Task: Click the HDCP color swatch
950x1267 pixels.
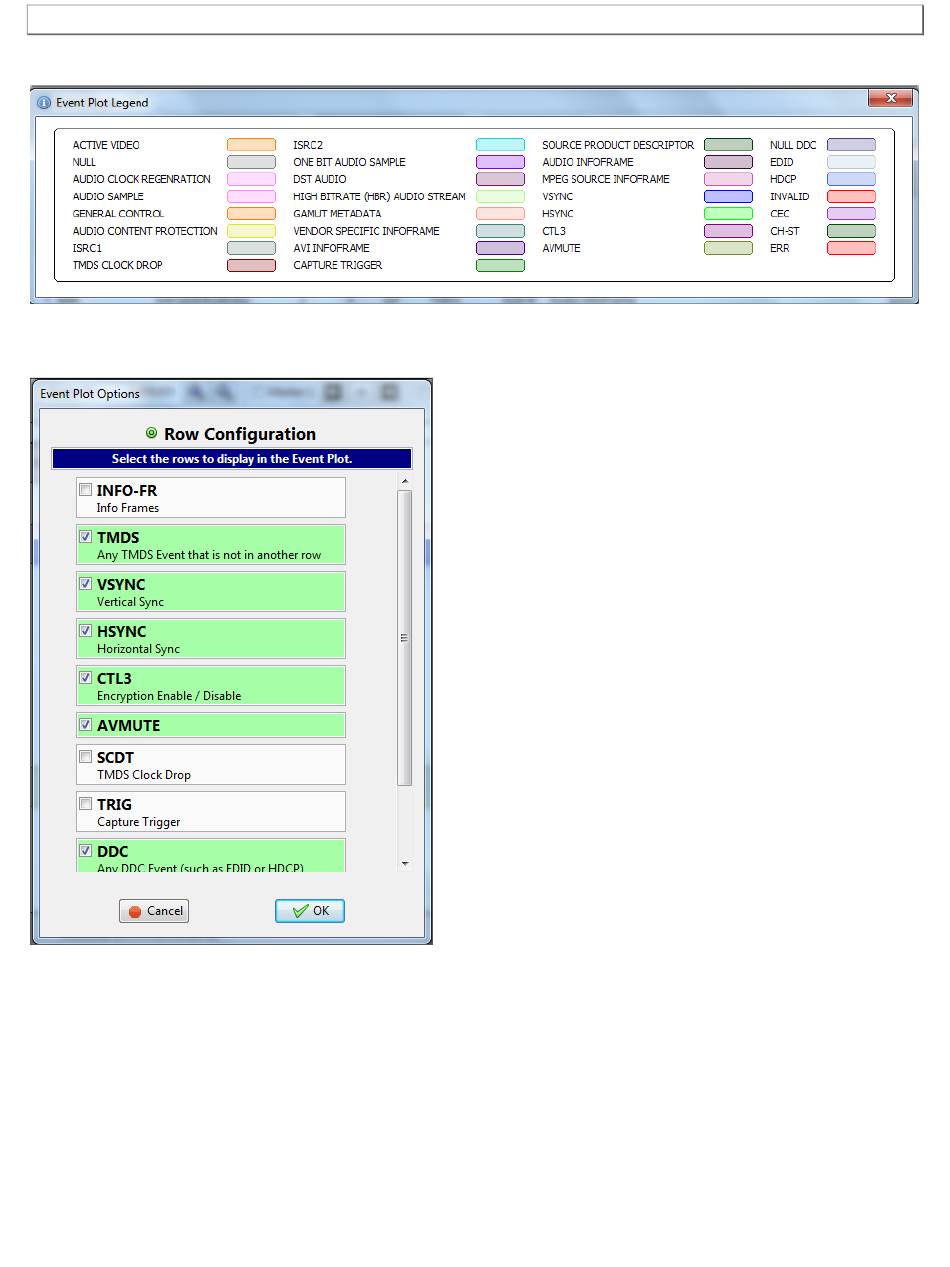Action: click(x=851, y=179)
